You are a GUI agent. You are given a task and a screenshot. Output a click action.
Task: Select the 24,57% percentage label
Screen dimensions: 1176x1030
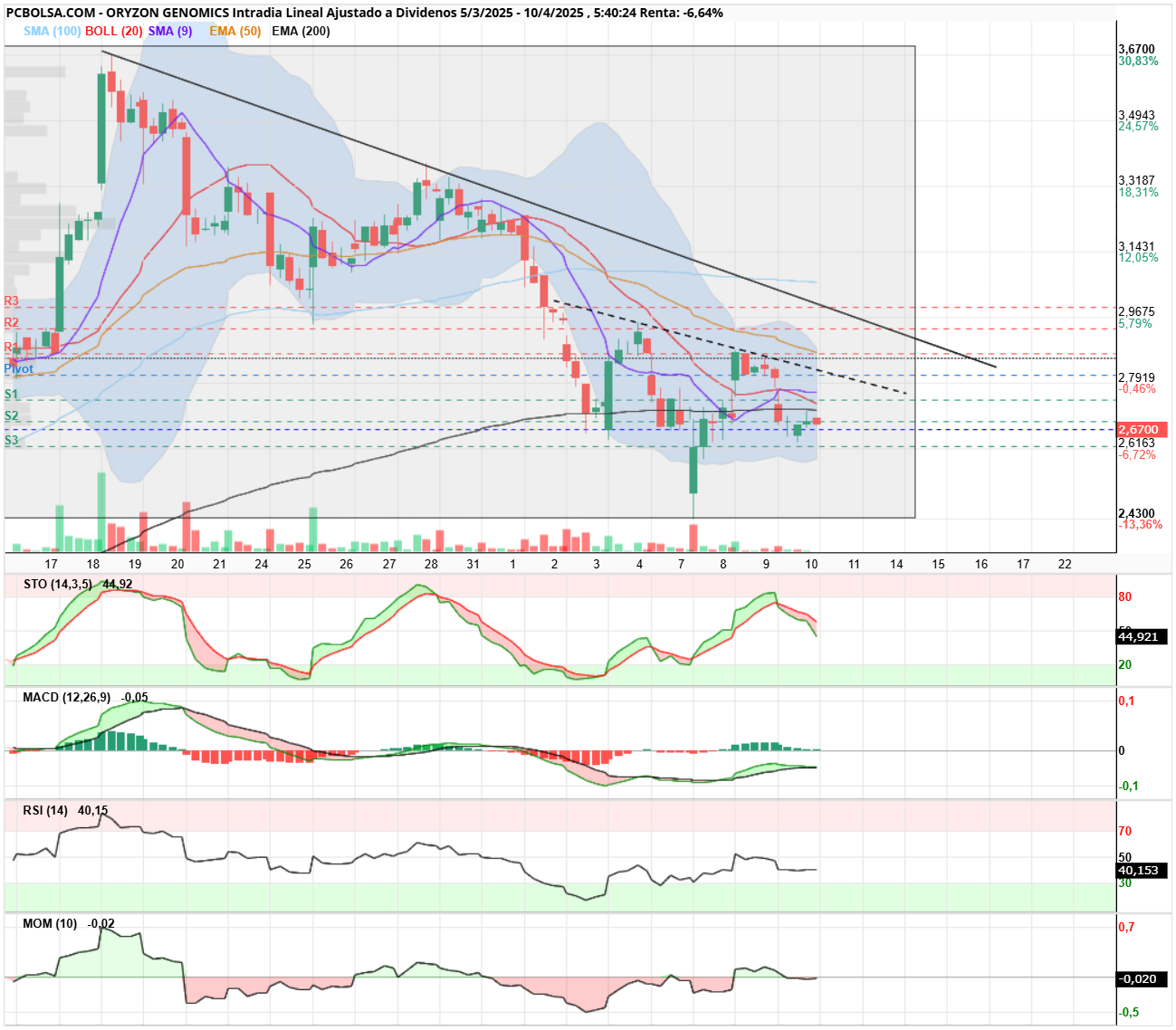1138,127
